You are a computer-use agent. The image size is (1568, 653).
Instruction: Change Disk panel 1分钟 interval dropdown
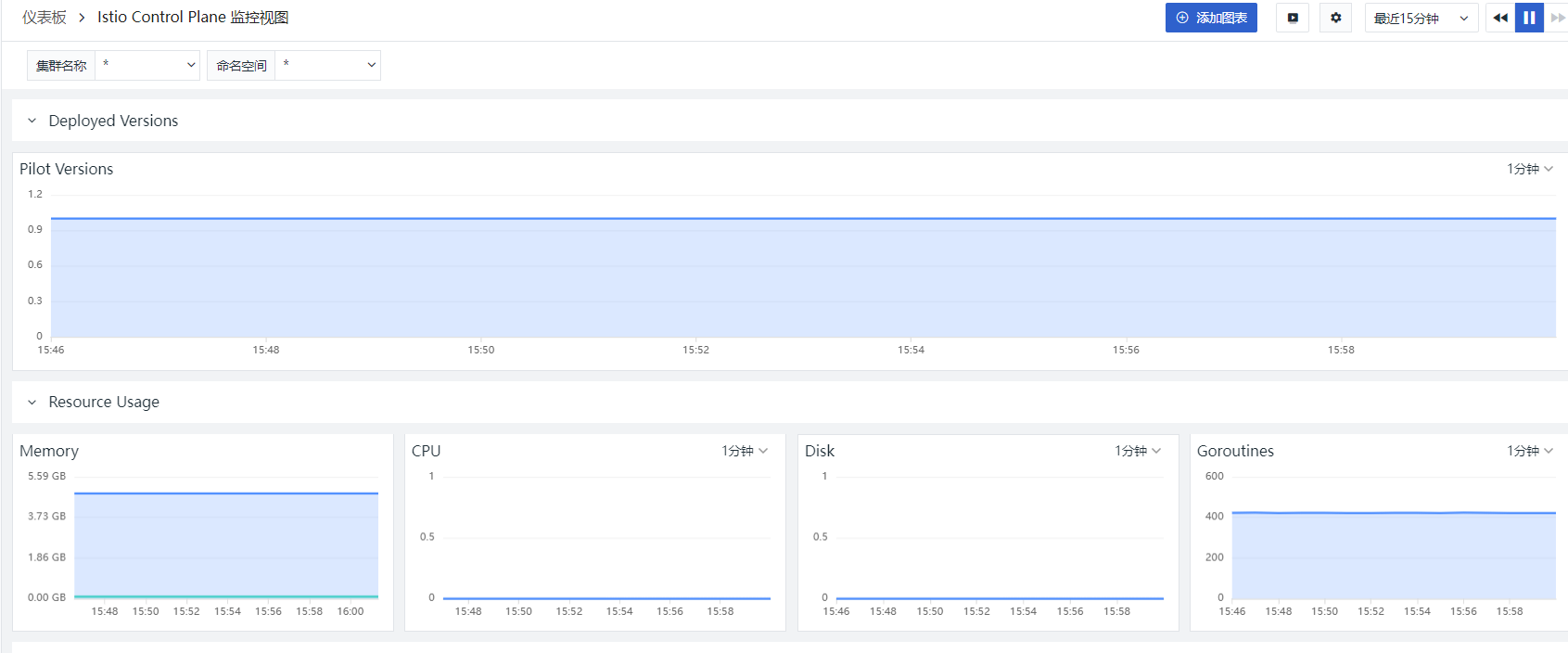[x=1138, y=451]
